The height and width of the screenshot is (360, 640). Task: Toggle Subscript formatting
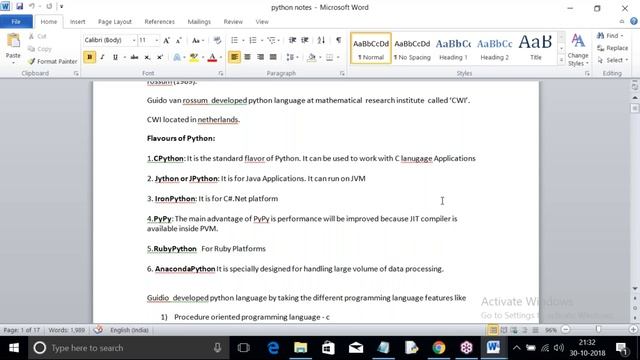[x=147, y=57]
